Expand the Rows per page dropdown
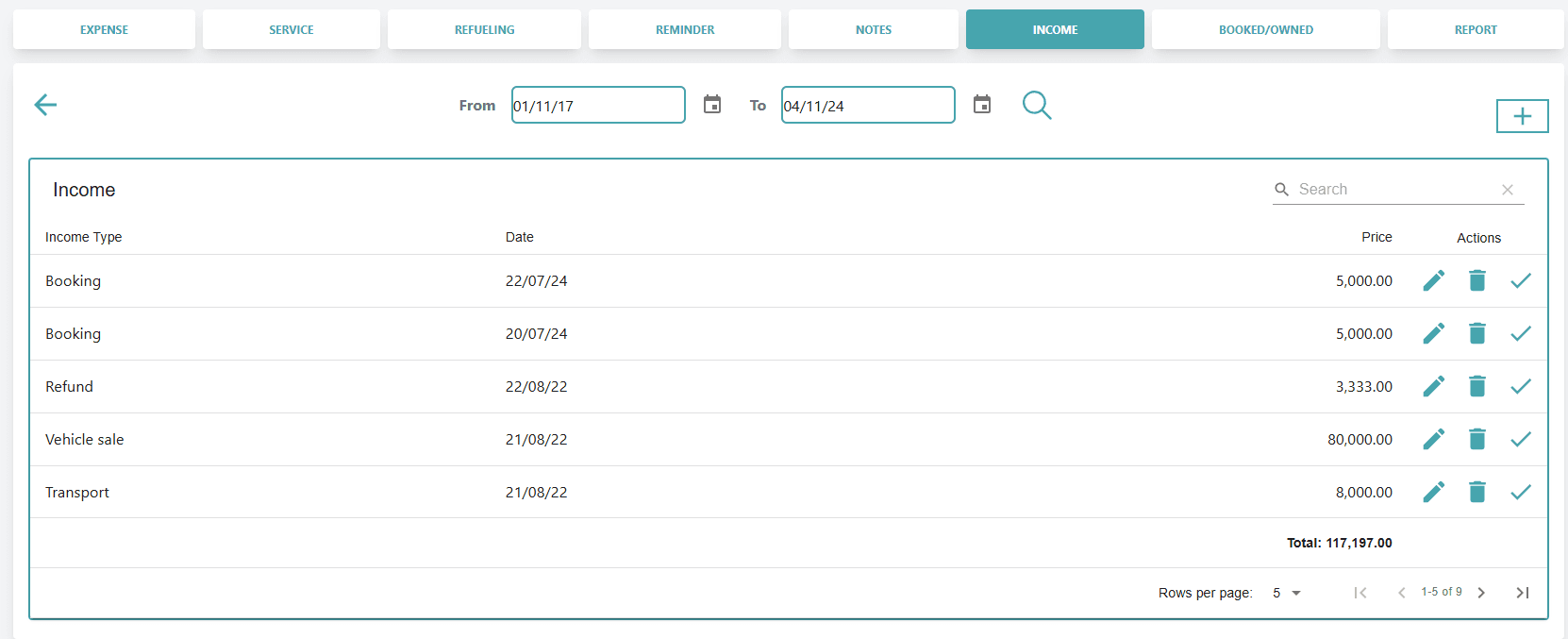Screen dimensions: 1568x639 pyautogui.click(x=1287, y=593)
